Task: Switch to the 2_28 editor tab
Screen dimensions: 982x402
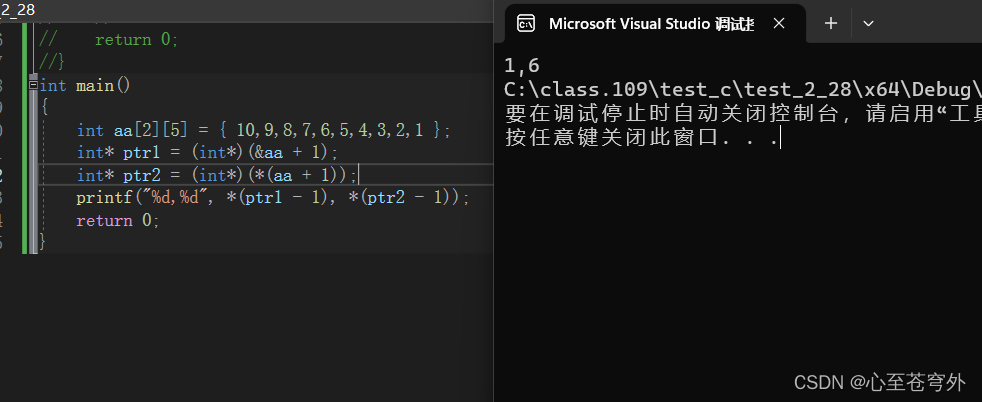Action: pyautogui.click(x=18, y=8)
